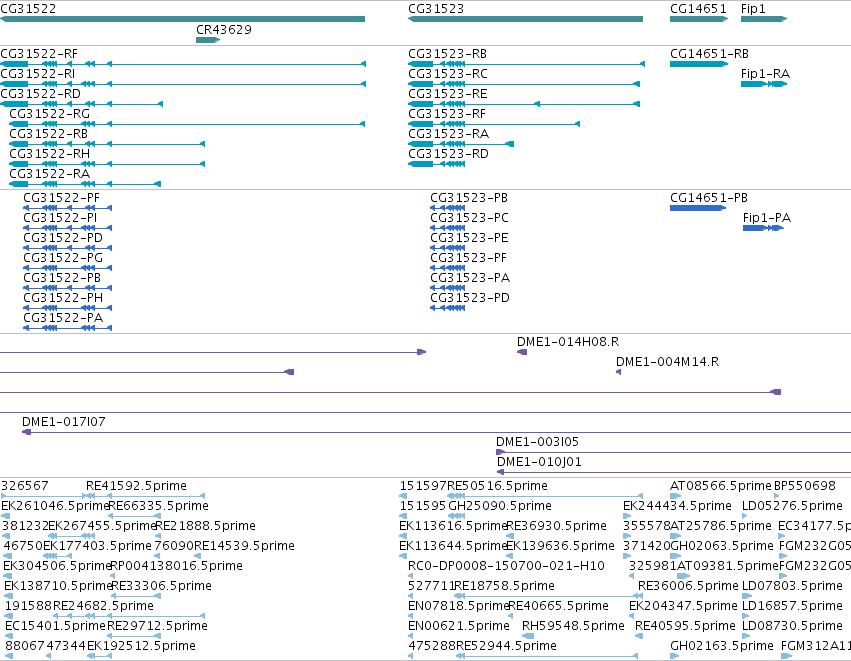The image size is (851, 661).
Task: Open EST label EK261046.5prime
Action: pyautogui.click(x=55, y=506)
